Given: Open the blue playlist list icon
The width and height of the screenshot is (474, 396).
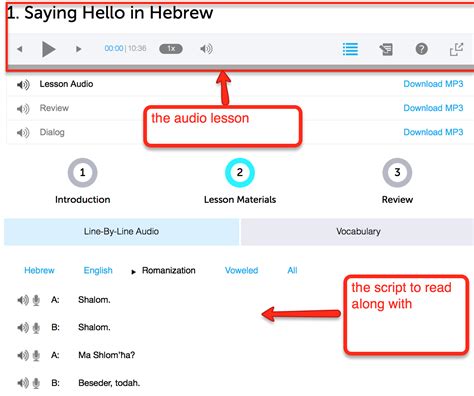Looking at the screenshot, I should (350, 49).
